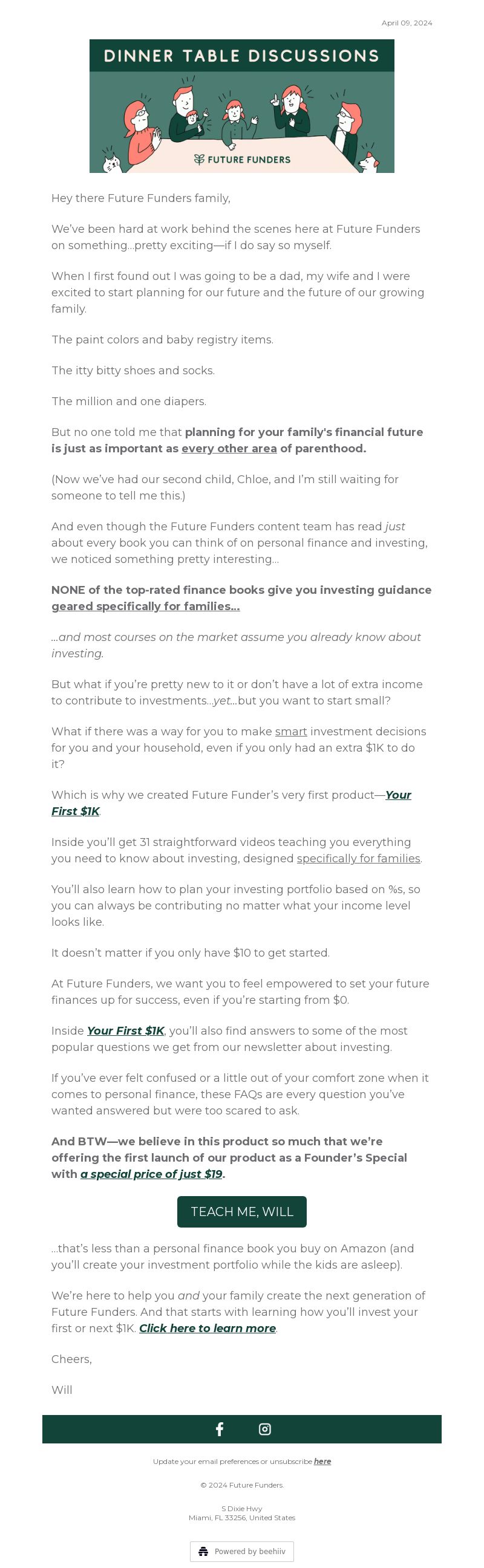This screenshot has height=1568, width=484.
Task: Click the © 2024 Future Funders copyright text
Action: [x=241, y=1485]
